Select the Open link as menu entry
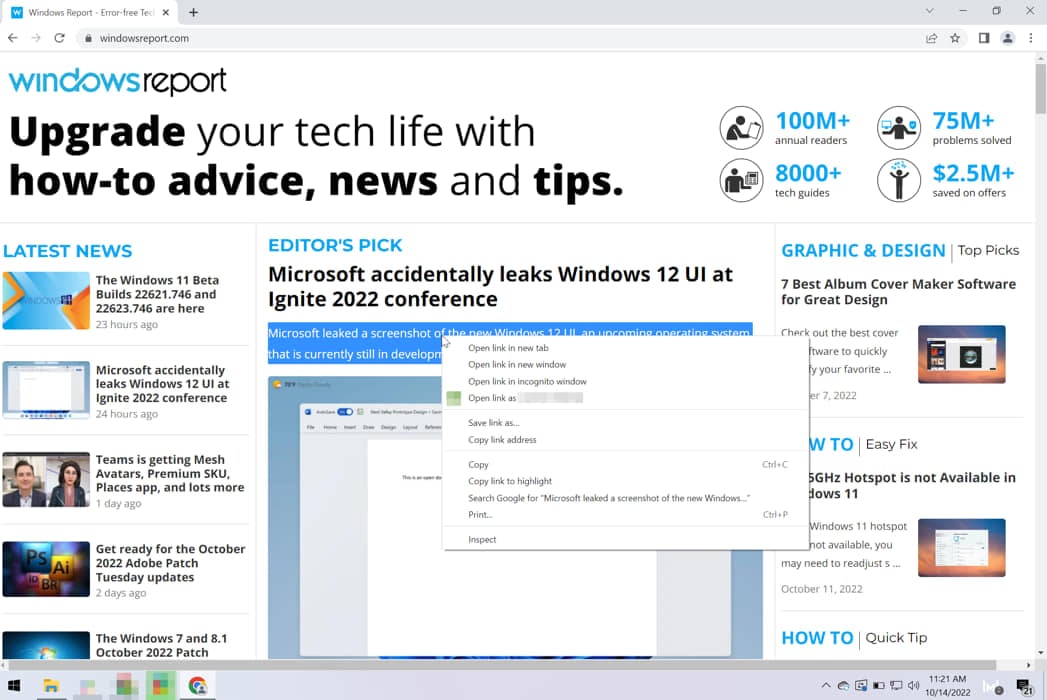This screenshot has width=1047, height=700. (x=626, y=398)
